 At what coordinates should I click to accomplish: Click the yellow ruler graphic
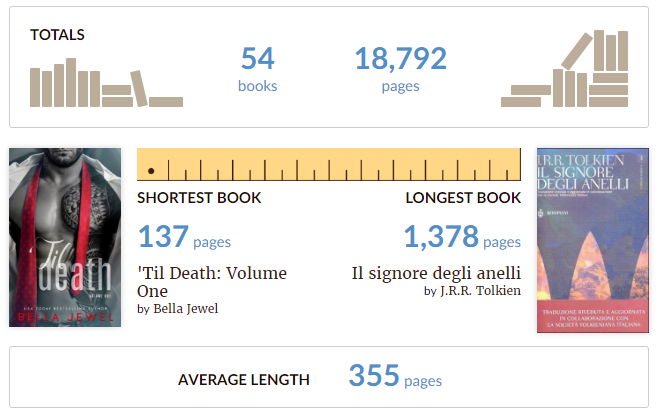coord(330,164)
